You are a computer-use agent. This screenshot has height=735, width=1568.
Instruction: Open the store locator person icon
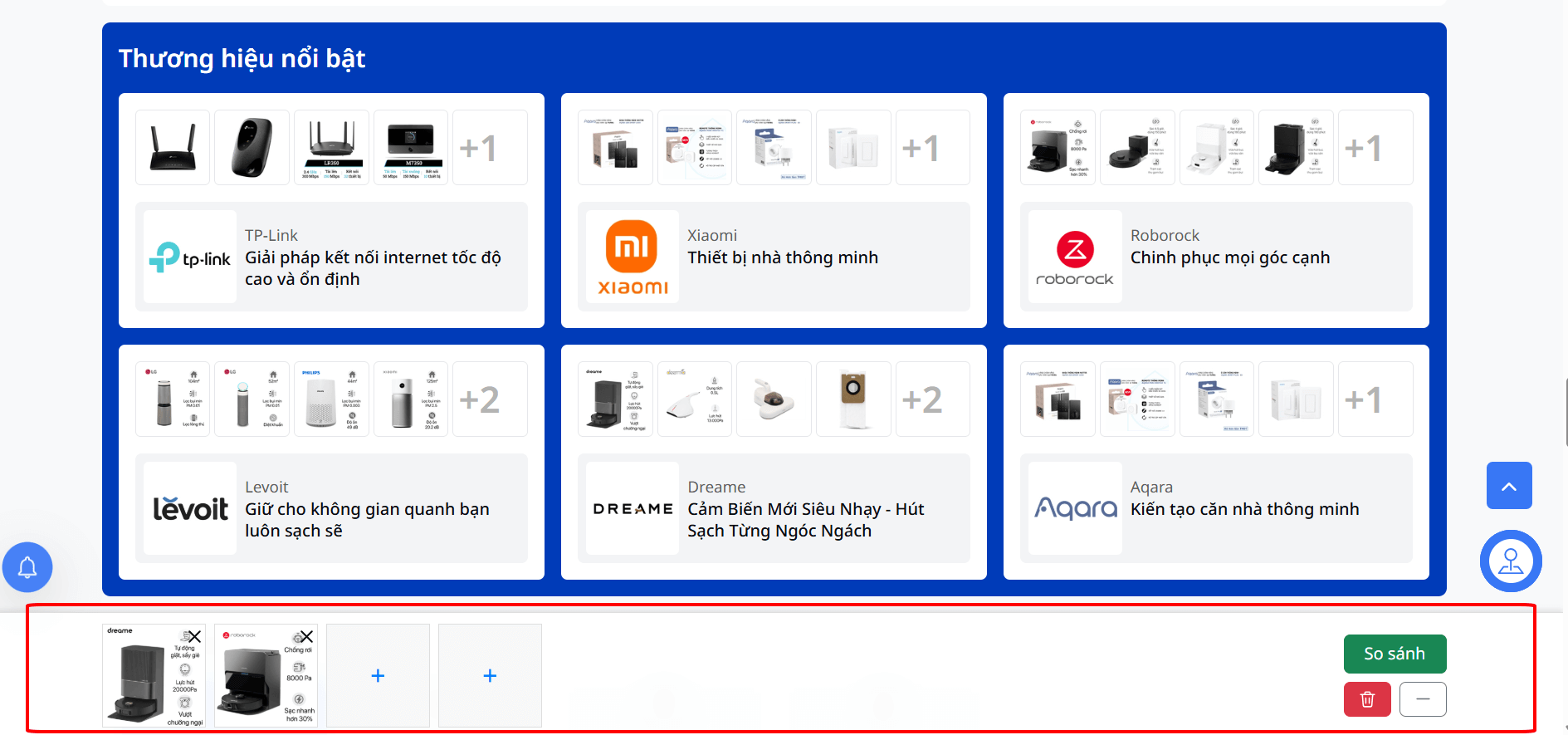(x=1511, y=561)
